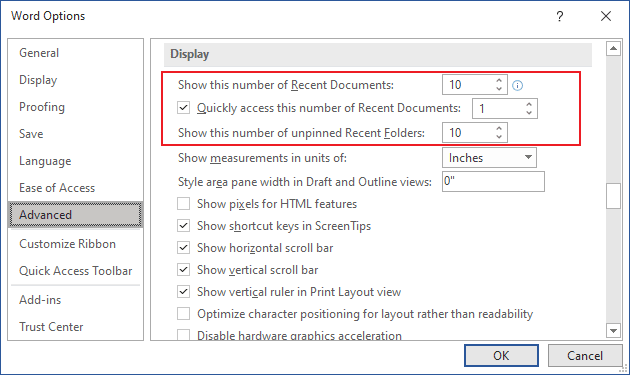Uncheck Show shortcut keys in ScreenTips
The height and width of the screenshot is (375, 630).
[x=184, y=226]
